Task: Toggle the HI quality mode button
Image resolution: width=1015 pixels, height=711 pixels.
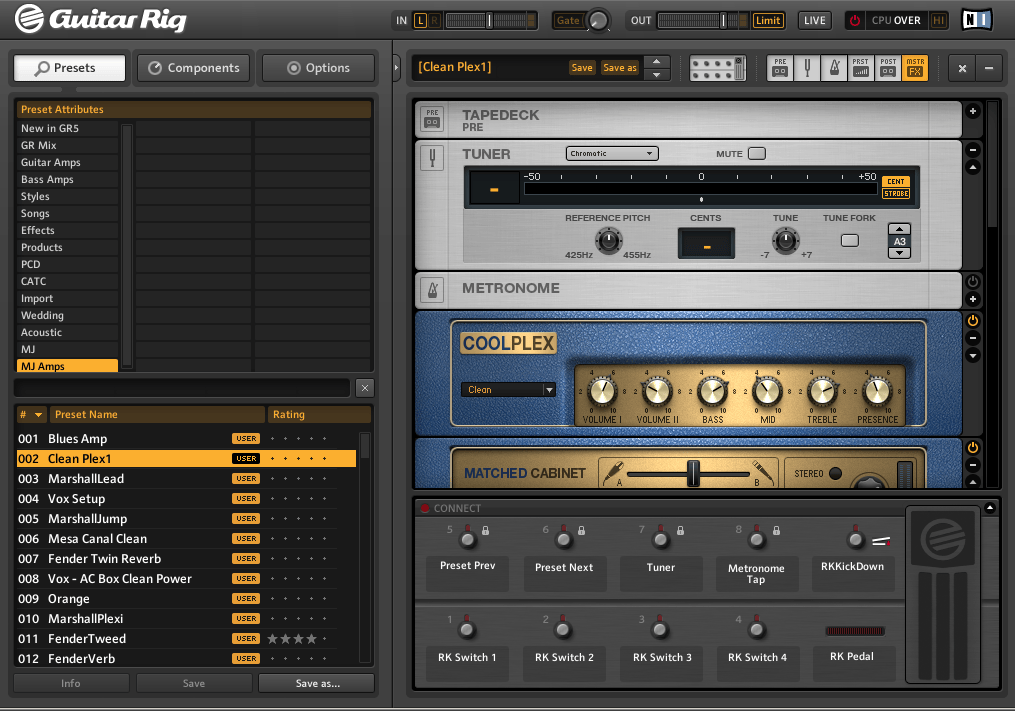Action: coord(938,21)
